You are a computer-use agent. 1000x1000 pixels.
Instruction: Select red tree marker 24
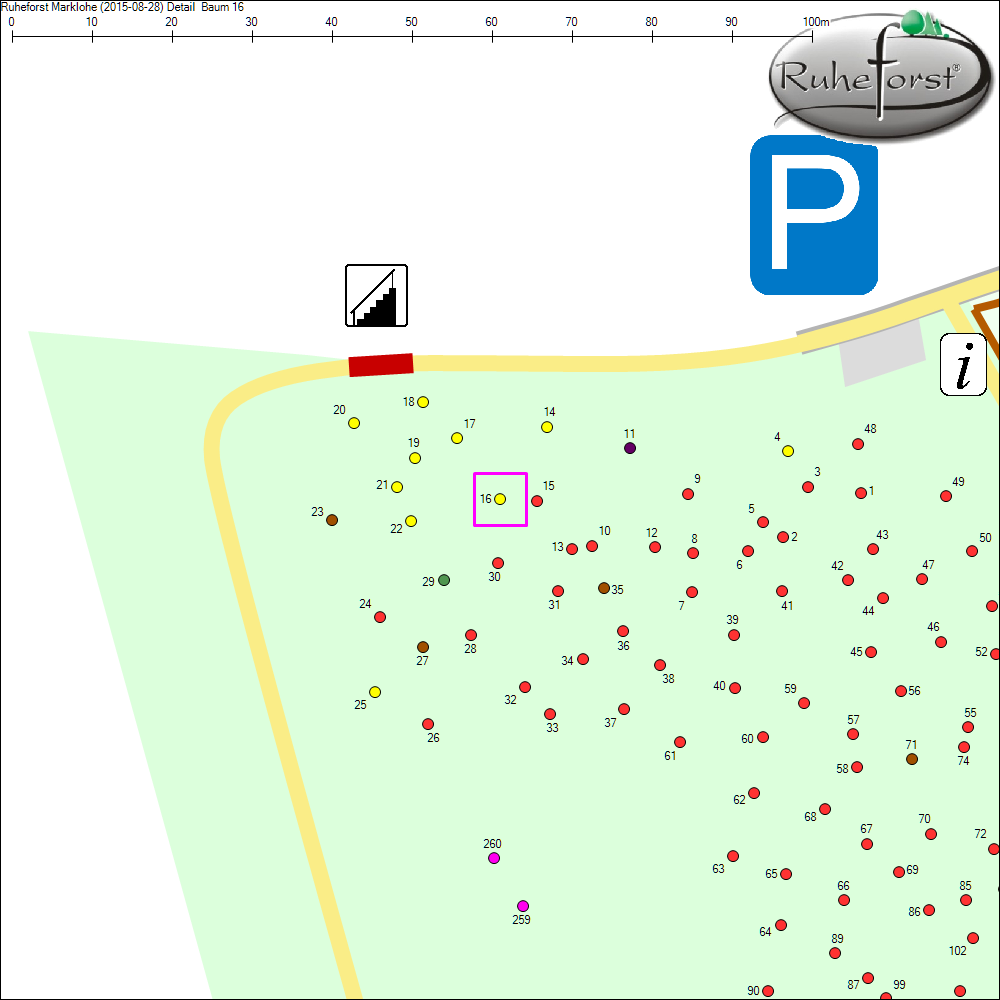380,617
